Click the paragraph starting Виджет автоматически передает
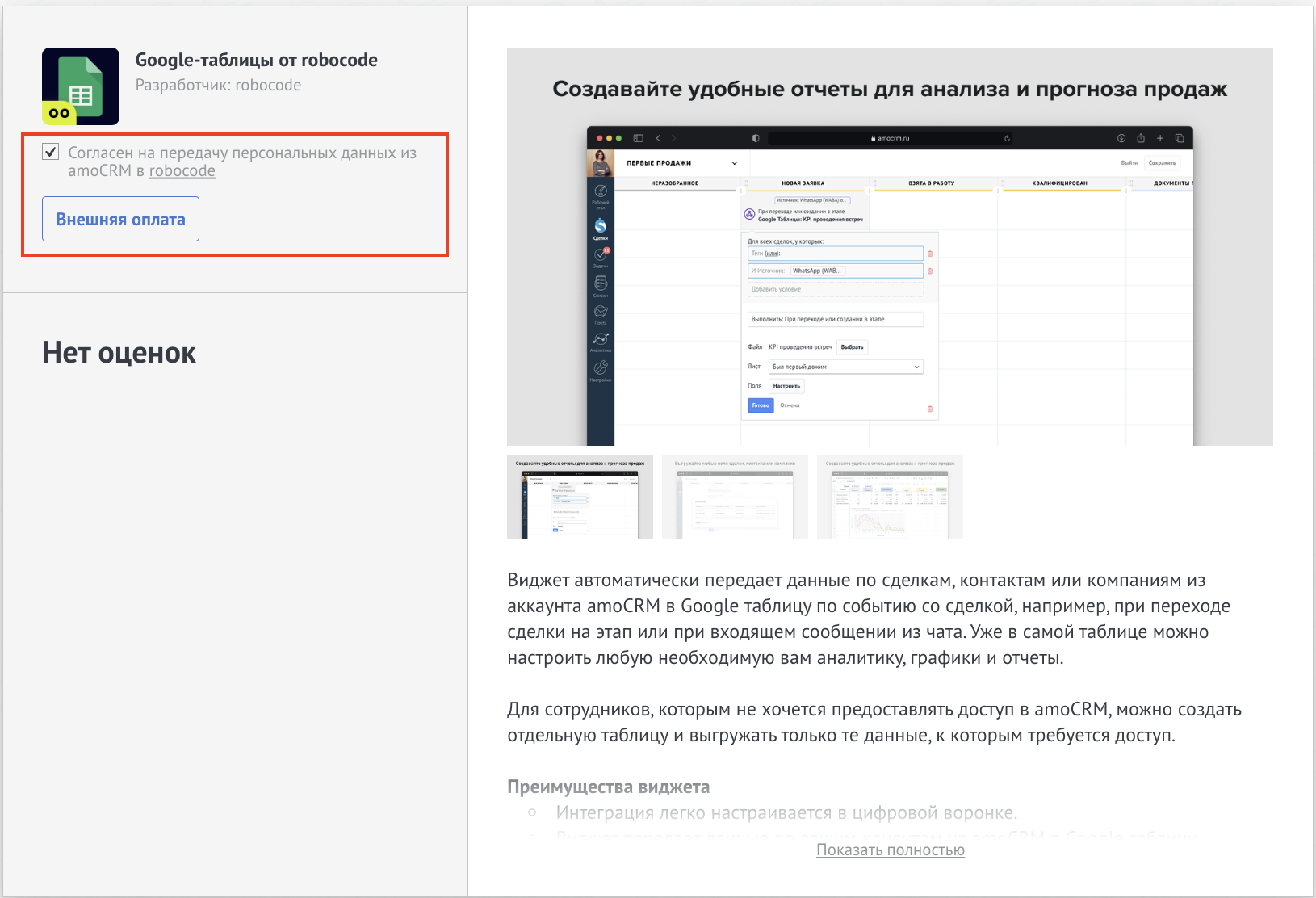Screen dimensions: 1316x898 (869, 619)
